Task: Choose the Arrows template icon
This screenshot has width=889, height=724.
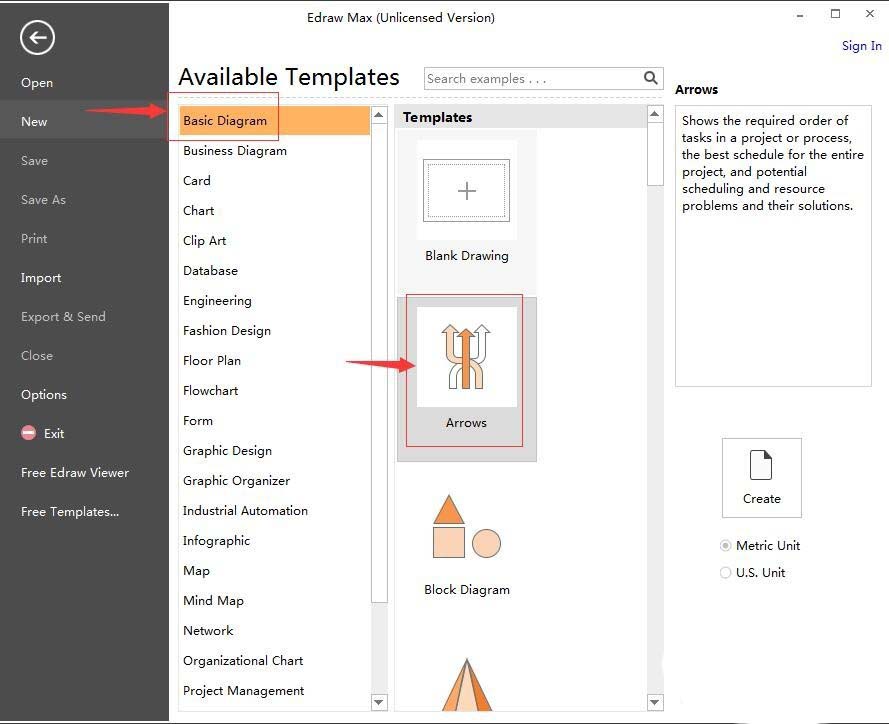Action: [x=467, y=357]
